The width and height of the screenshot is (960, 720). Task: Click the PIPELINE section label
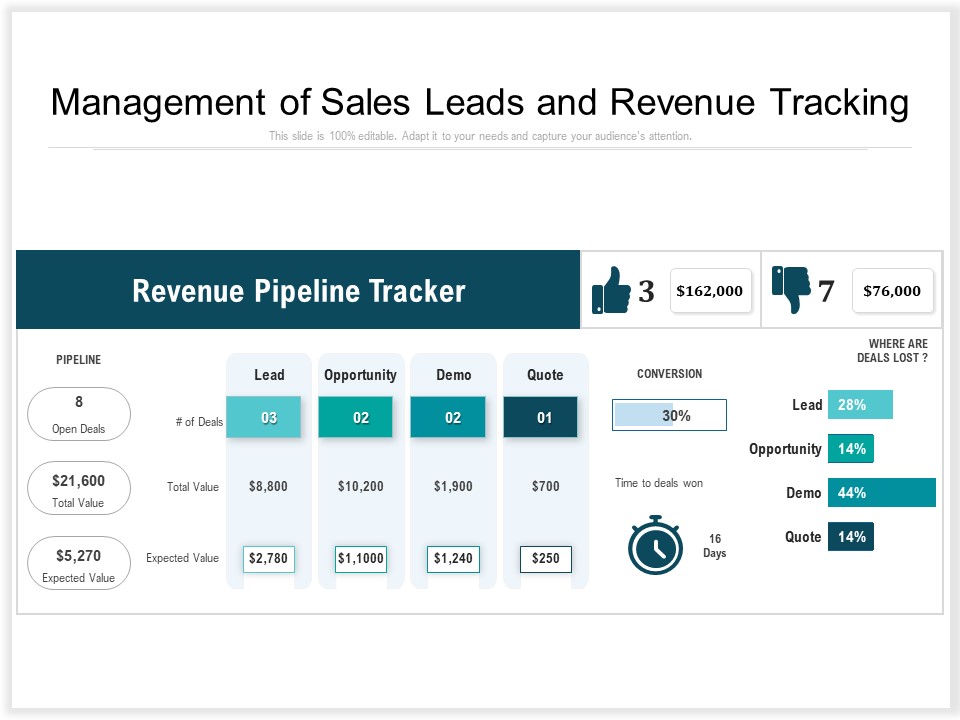[x=78, y=360]
